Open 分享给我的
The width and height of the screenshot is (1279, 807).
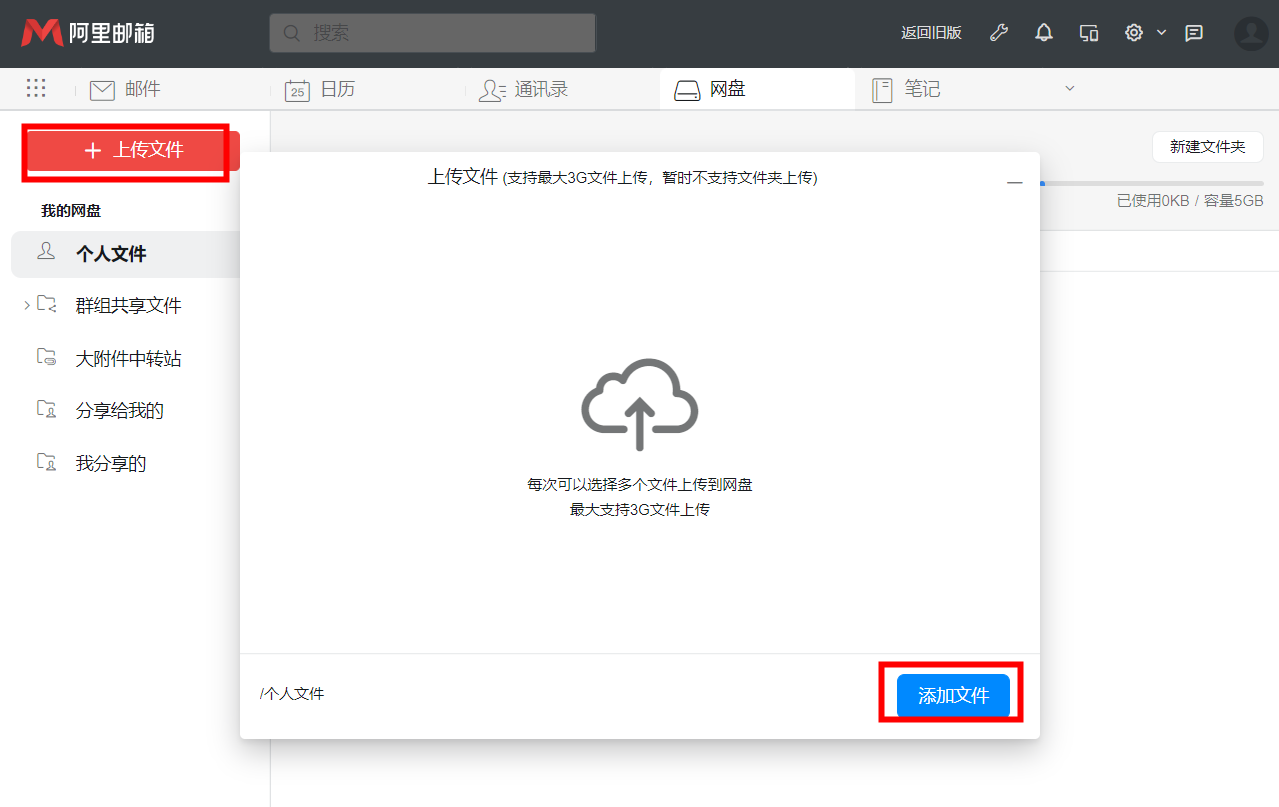(119, 410)
